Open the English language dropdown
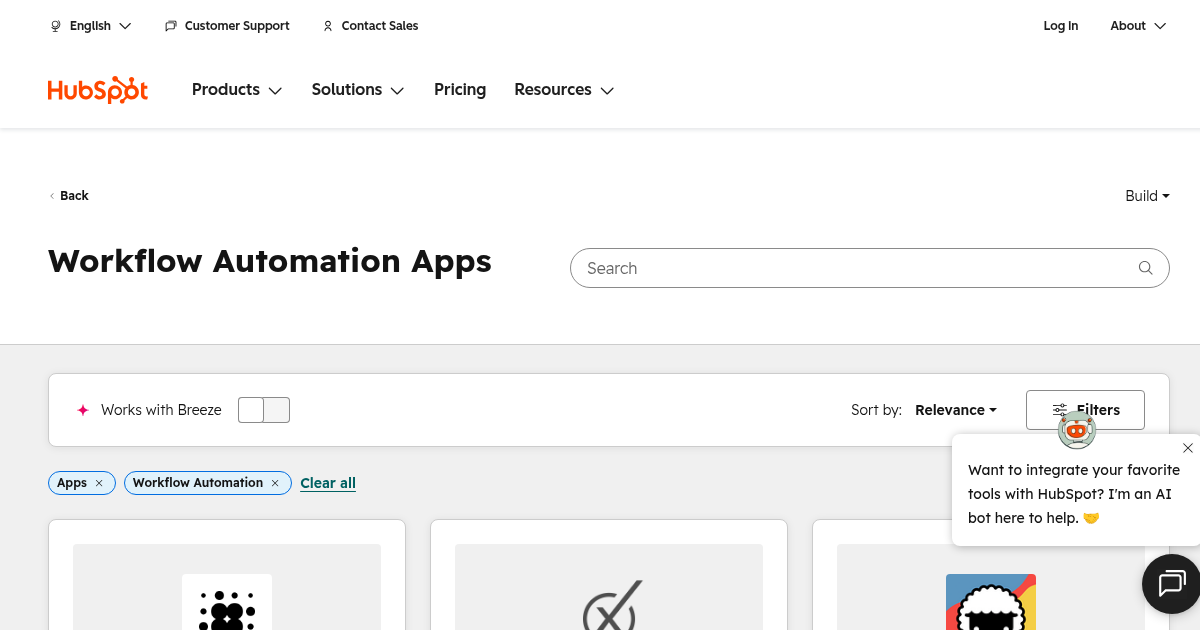This screenshot has width=1200, height=630. coord(91,26)
